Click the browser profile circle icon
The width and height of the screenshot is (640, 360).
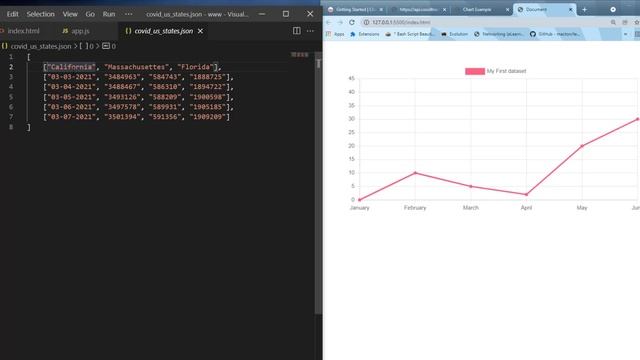tap(613, 9)
